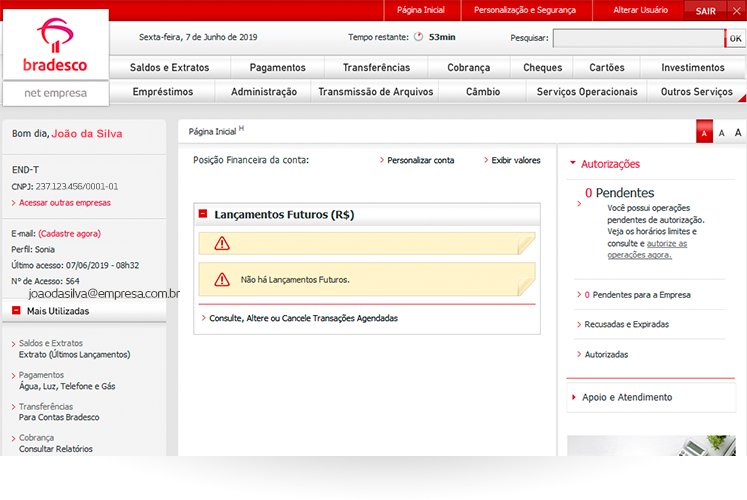Click the warning icon beside 'Não há Lançamentos Futuros'
Viewport: 747px width, 500px height.
tap(222, 280)
